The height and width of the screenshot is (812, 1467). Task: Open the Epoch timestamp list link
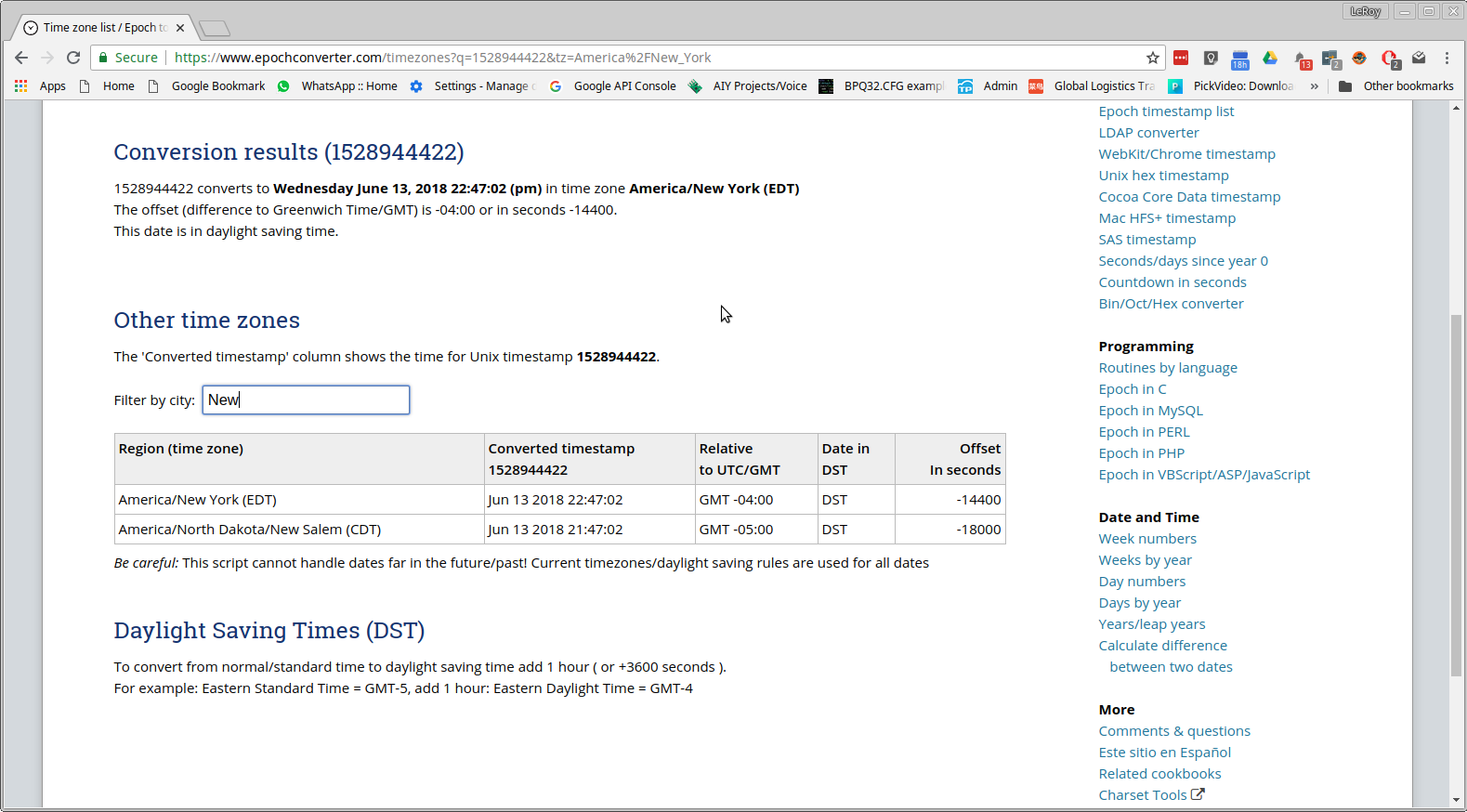point(1166,111)
